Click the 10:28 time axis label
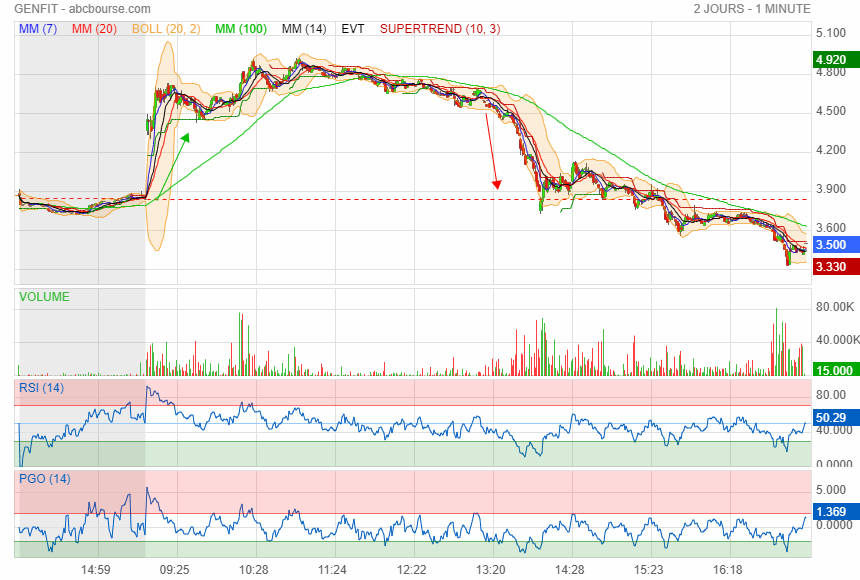This screenshot has width=860, height=580. pyautogui.click(x=253, y=570)
